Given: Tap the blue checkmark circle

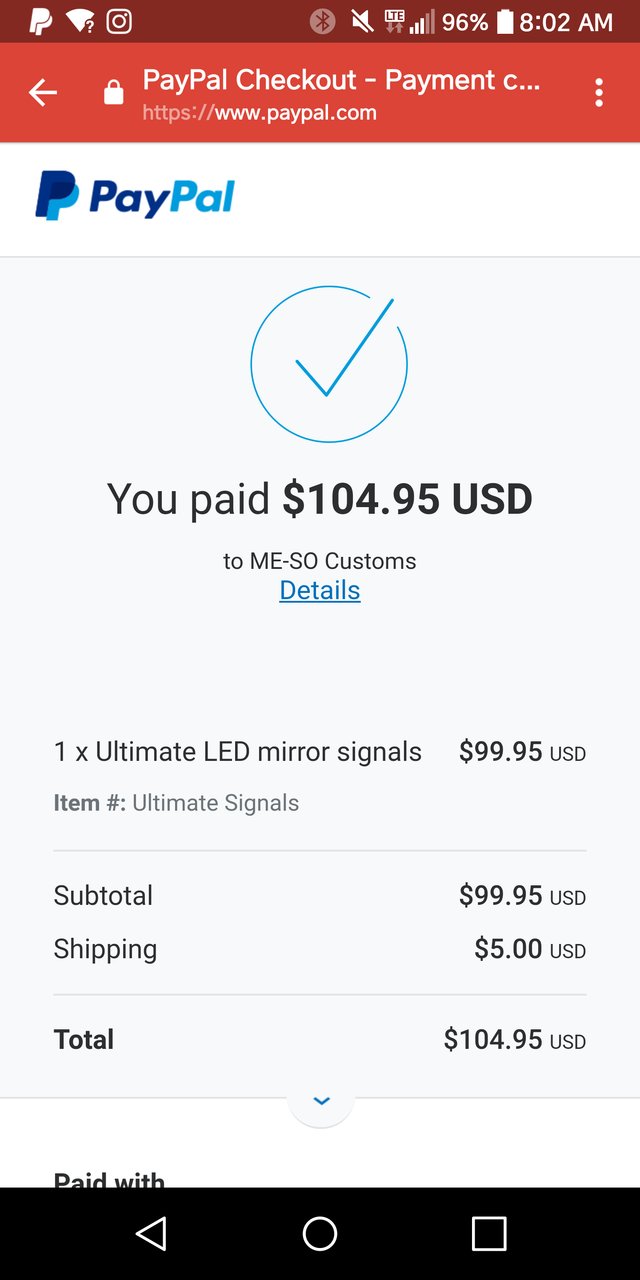Looking at the screenshot, I should click(x=329, y=364).
